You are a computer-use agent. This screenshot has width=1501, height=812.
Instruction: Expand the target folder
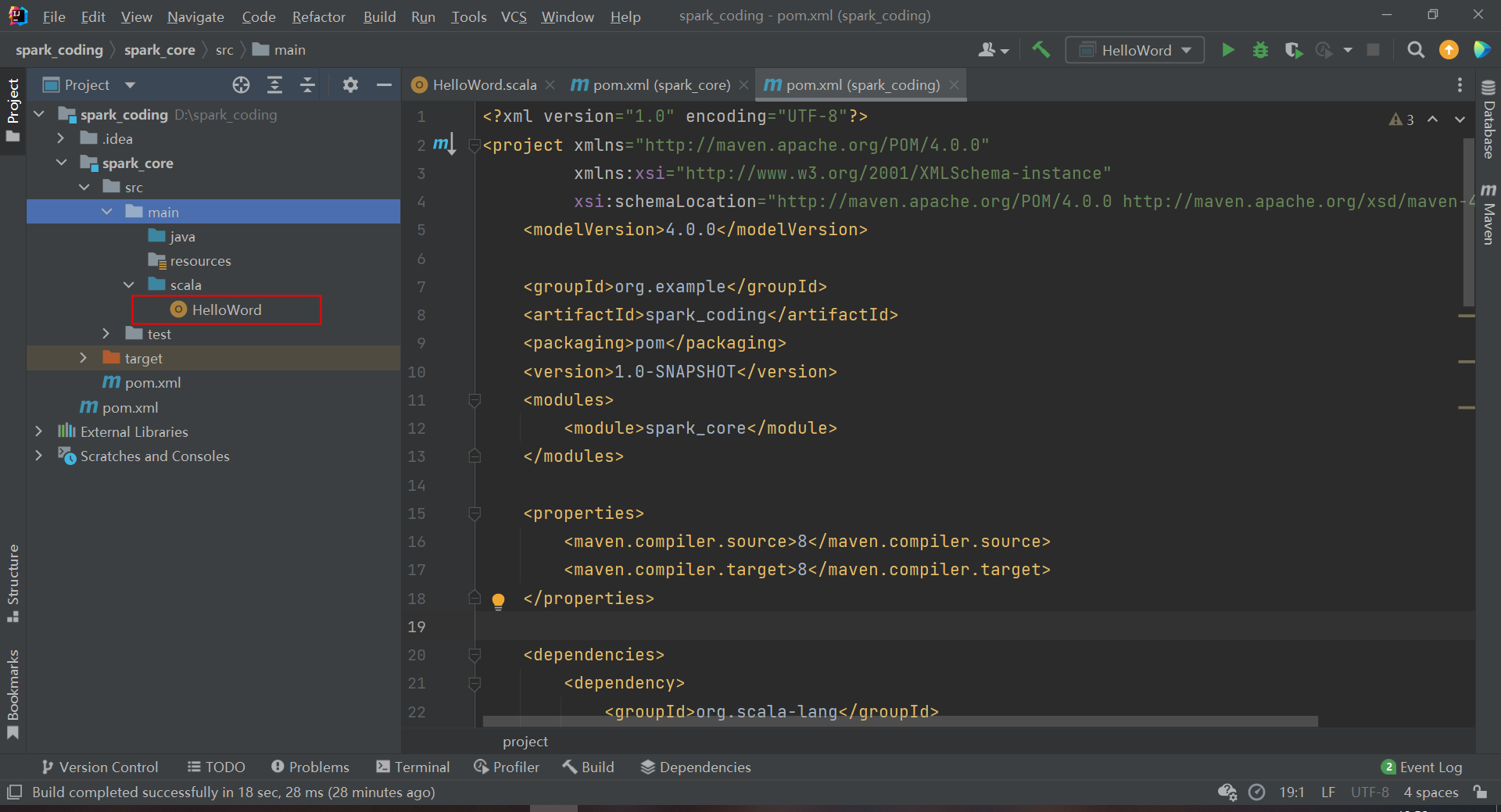click(84, 358)
